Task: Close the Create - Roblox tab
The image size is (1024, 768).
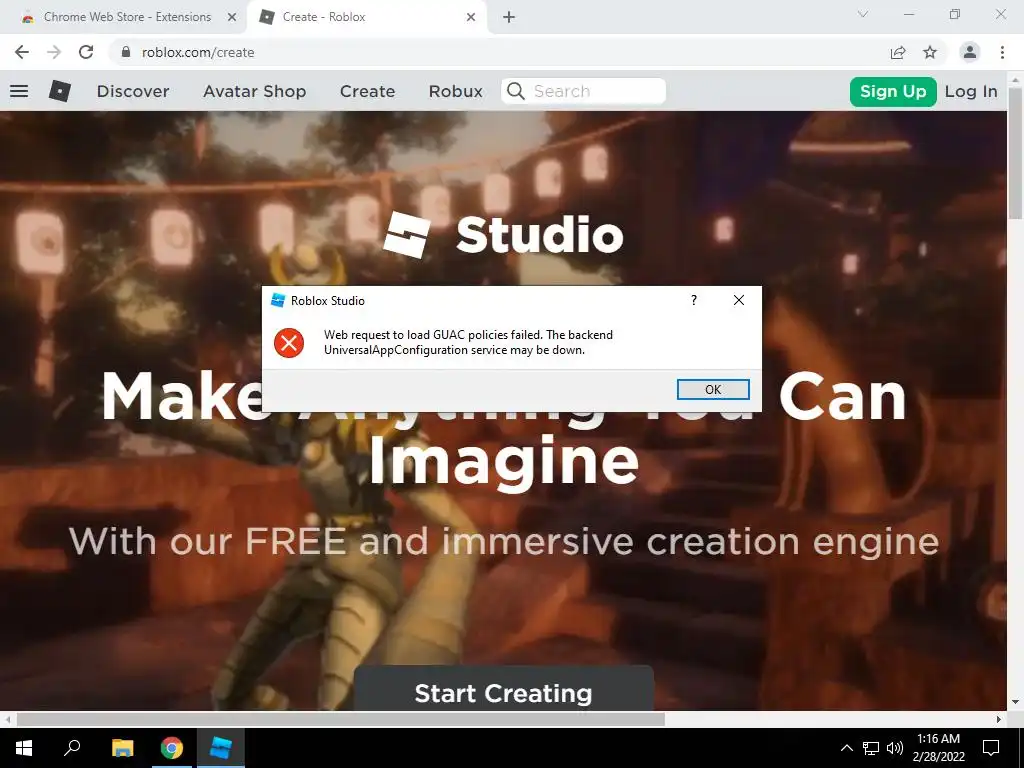Action: pyautogui.click(x=471, y=17)
